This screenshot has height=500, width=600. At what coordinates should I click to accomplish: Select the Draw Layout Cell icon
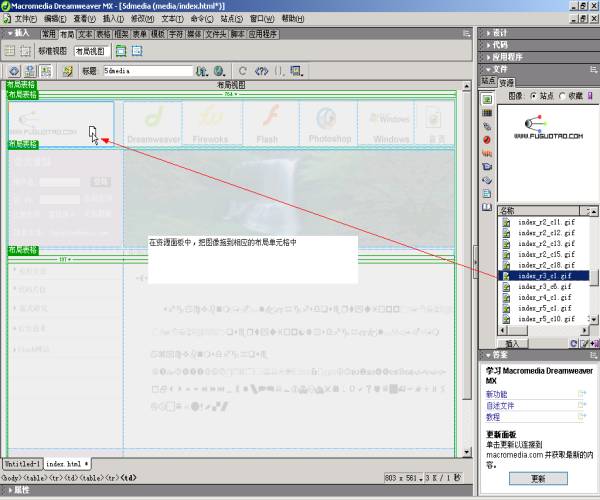[137, 51]
